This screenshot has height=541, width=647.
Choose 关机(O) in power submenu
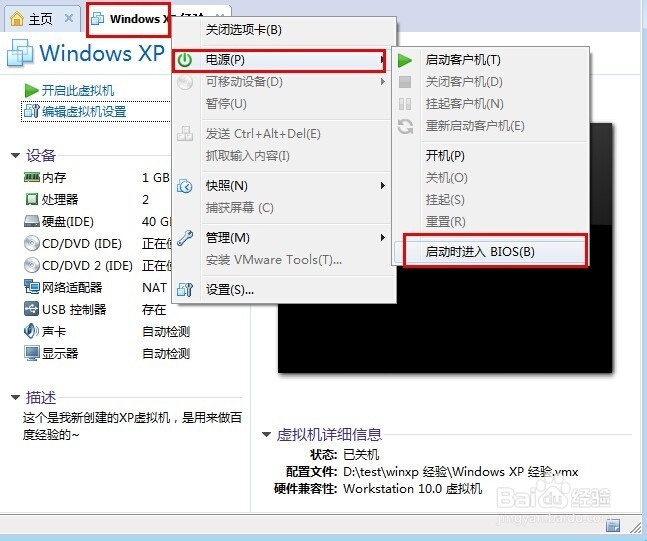click(491, 178)
